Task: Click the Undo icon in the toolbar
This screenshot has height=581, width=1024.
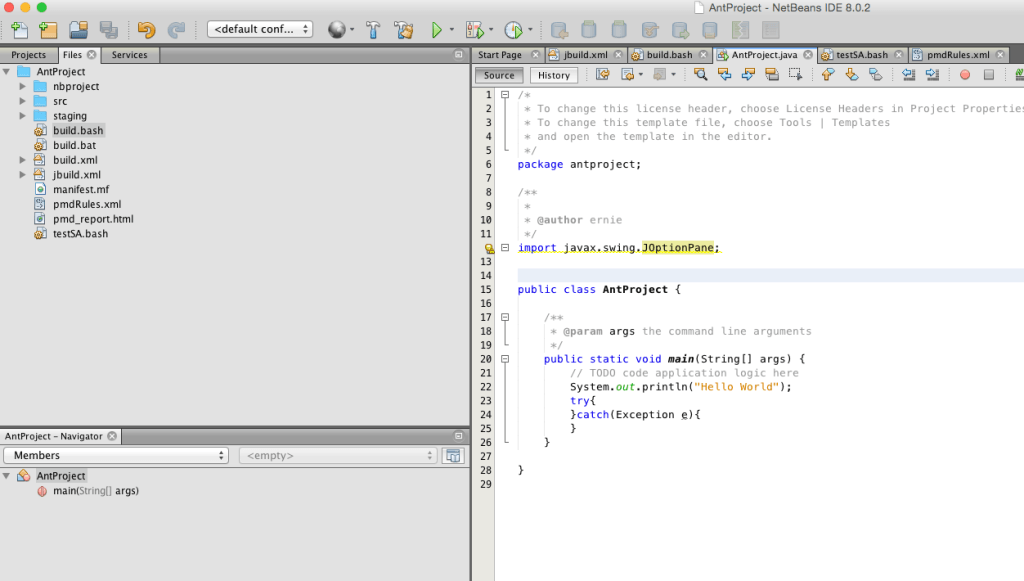Action: pyautogui.click(x=145, y=28)
